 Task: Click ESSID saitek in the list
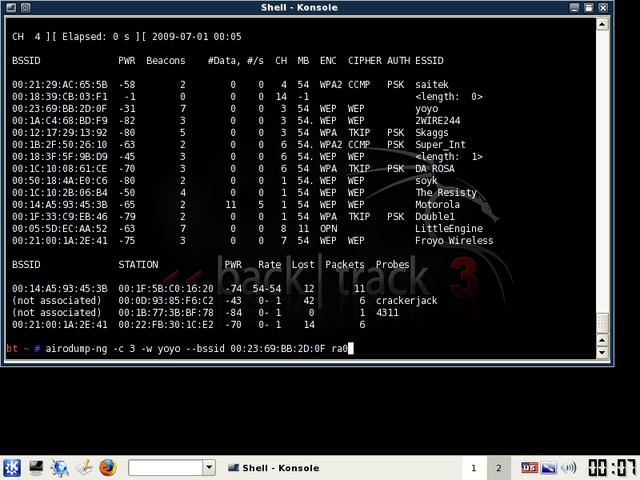[x=432, y=84]
